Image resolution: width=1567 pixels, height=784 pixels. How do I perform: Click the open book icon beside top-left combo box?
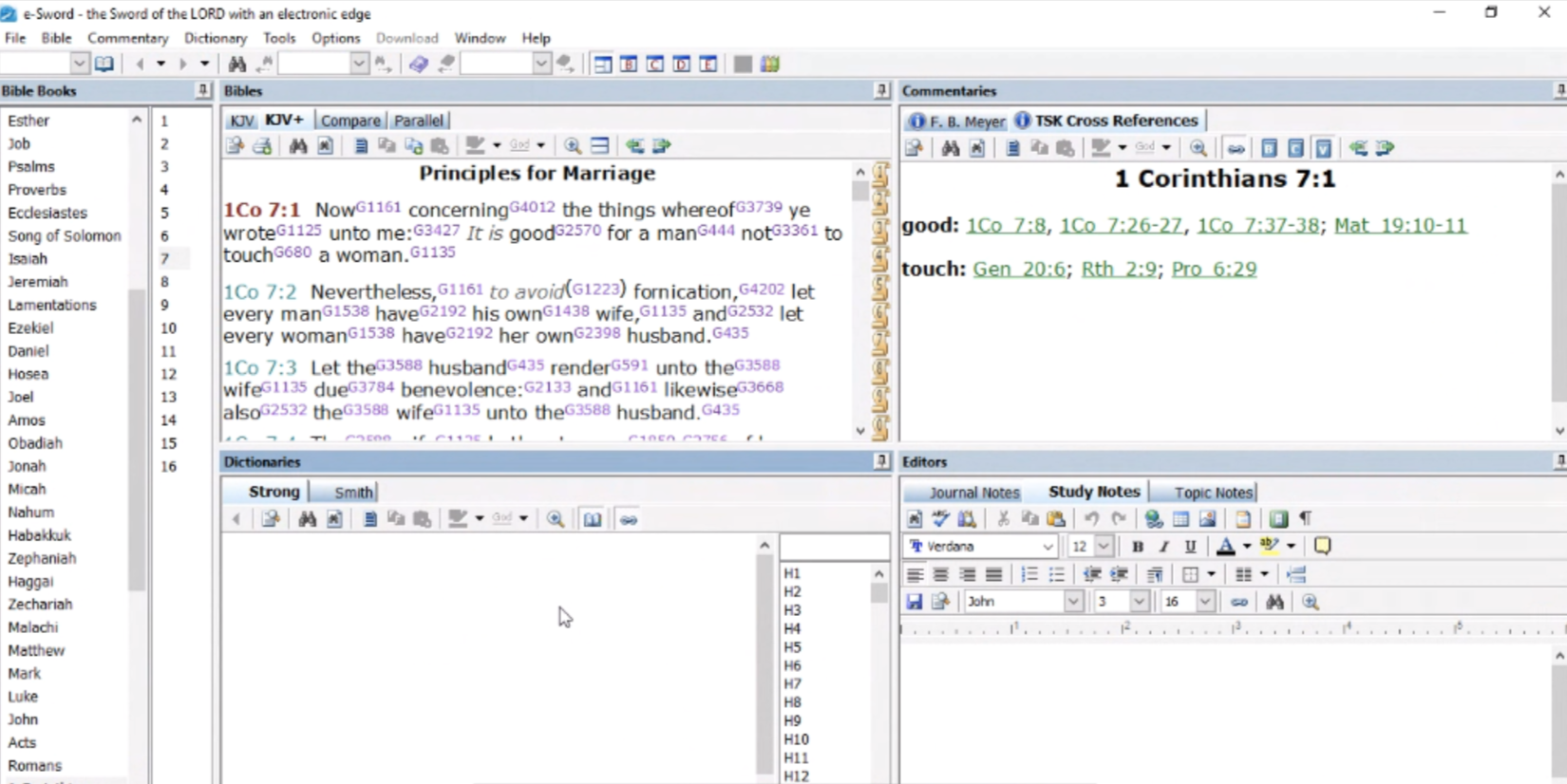104,64
